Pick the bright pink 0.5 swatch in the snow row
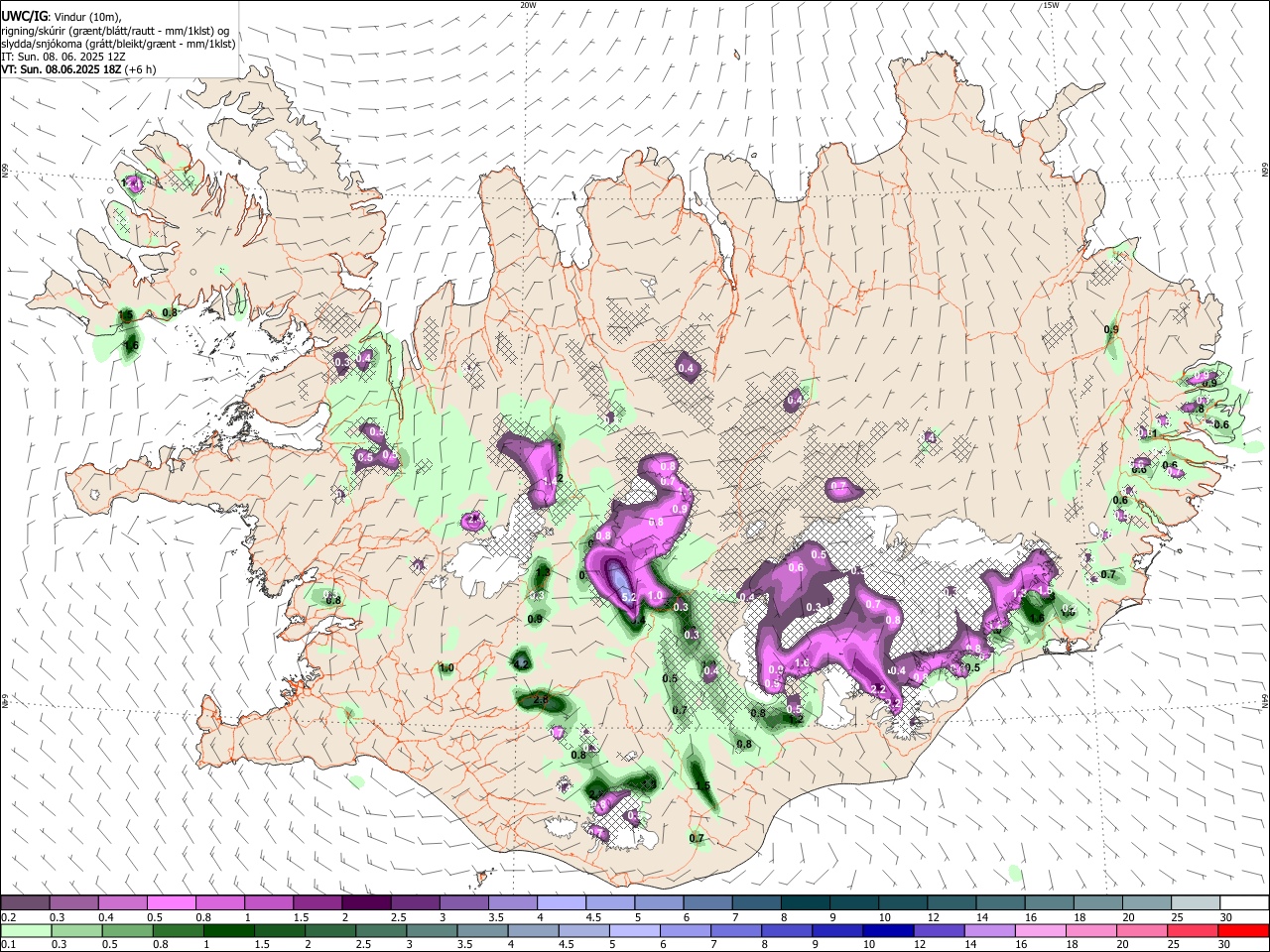The height and width of the screenshot is (952, 1270). tap(171, 902)
